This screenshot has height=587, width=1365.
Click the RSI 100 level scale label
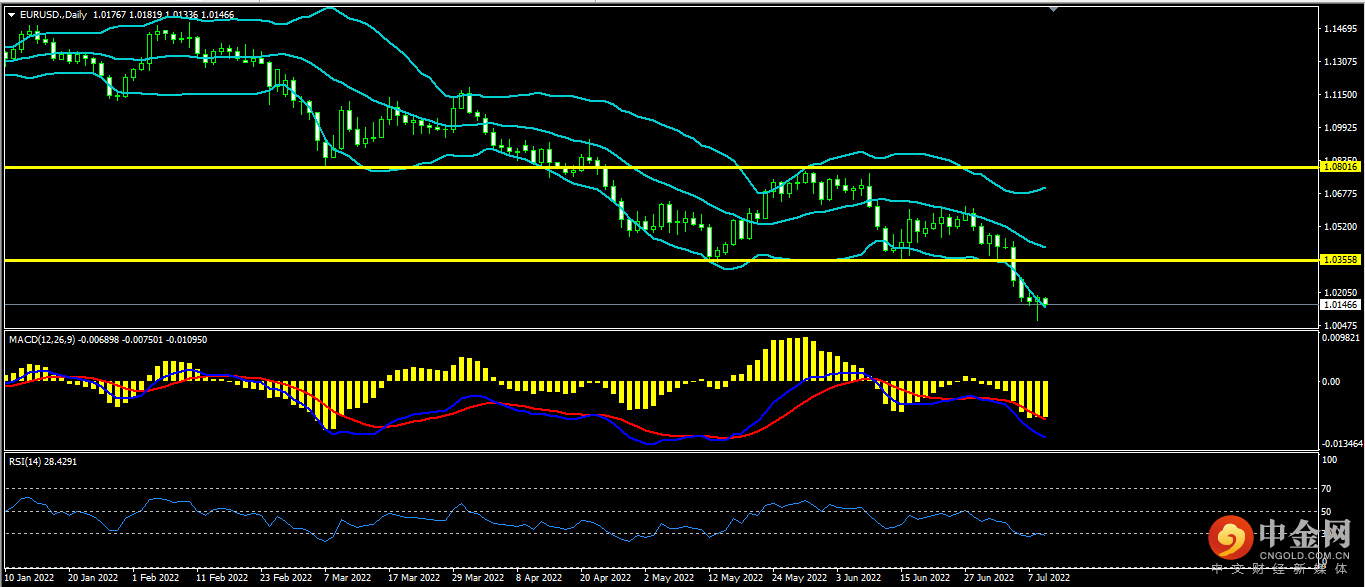tap(1330, 461)
